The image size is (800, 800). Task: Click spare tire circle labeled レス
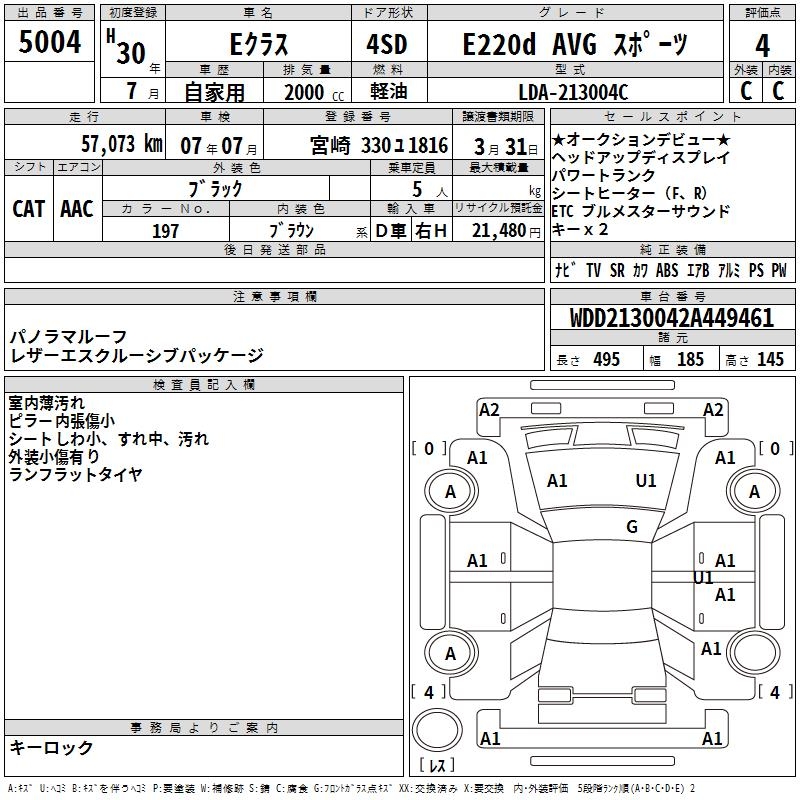click(437, 730)
